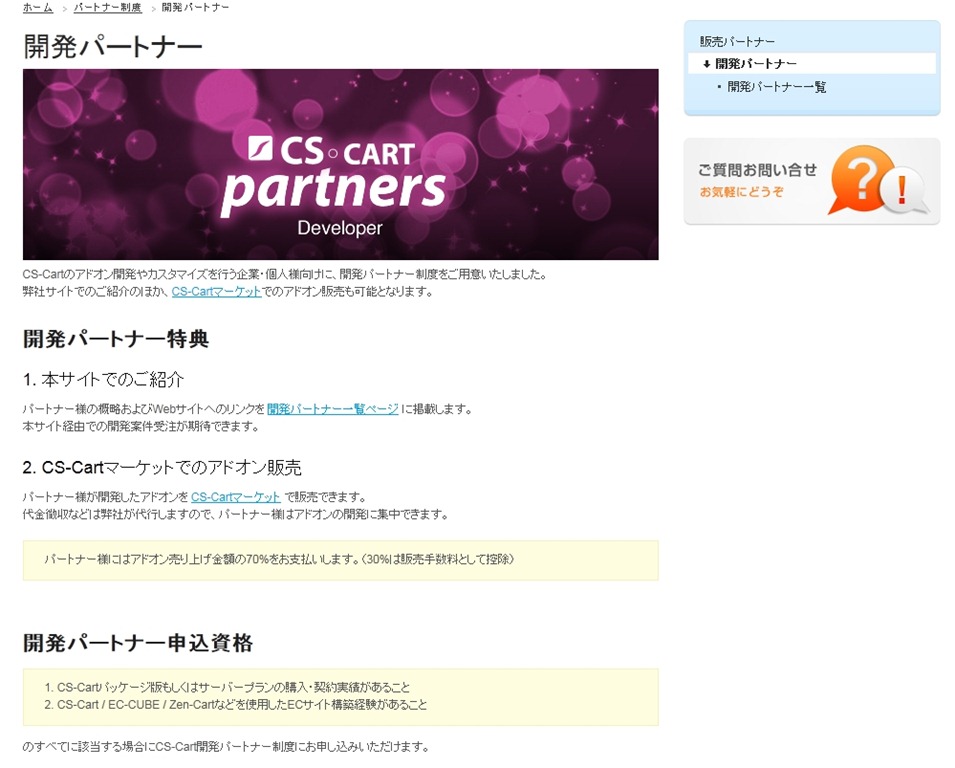Select 開発パートナー in the sidebar menu
This screenshot has height=768, width=955.
coord(755,64)
